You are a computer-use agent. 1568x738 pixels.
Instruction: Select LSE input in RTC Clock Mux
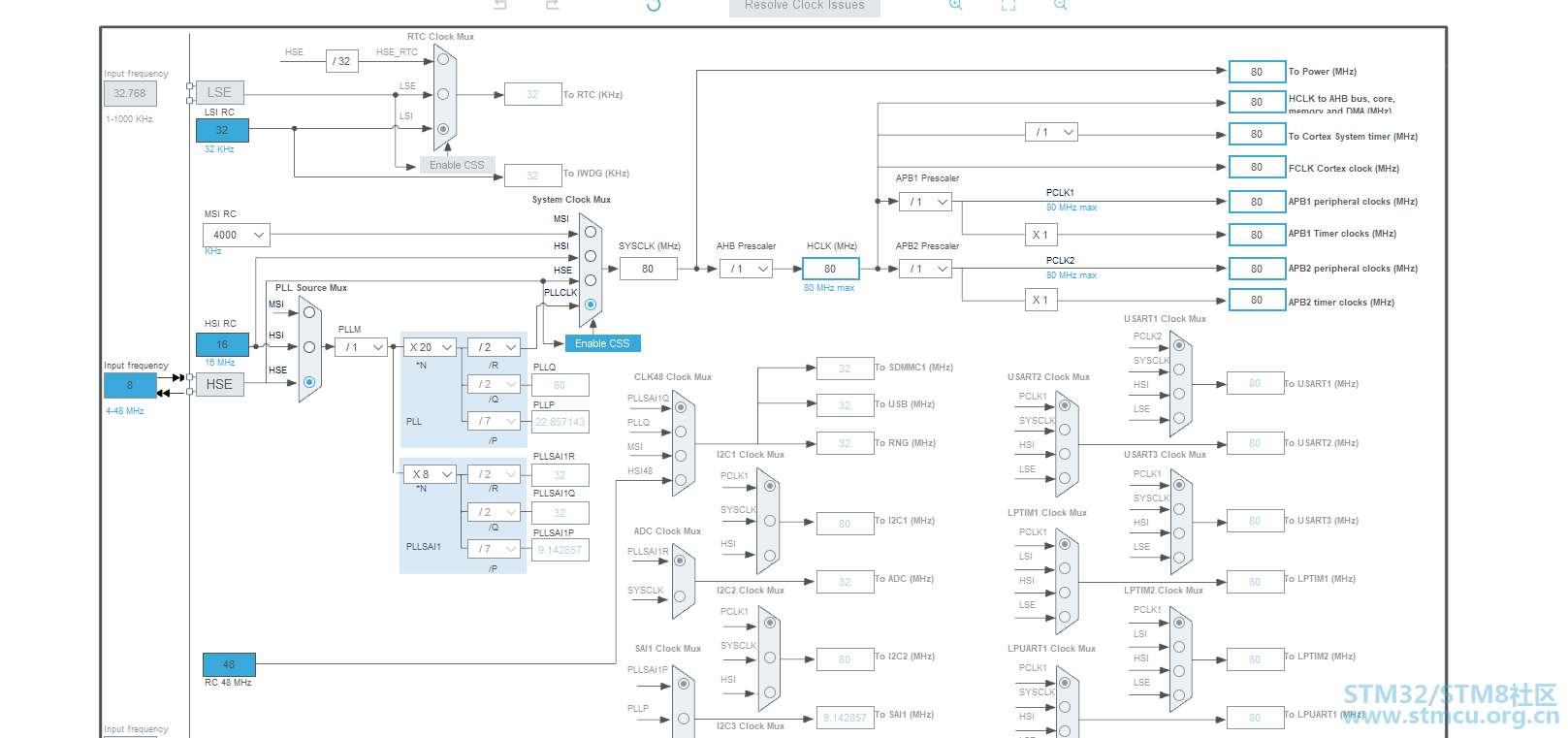pyautogui.click(x=443, y=94)
